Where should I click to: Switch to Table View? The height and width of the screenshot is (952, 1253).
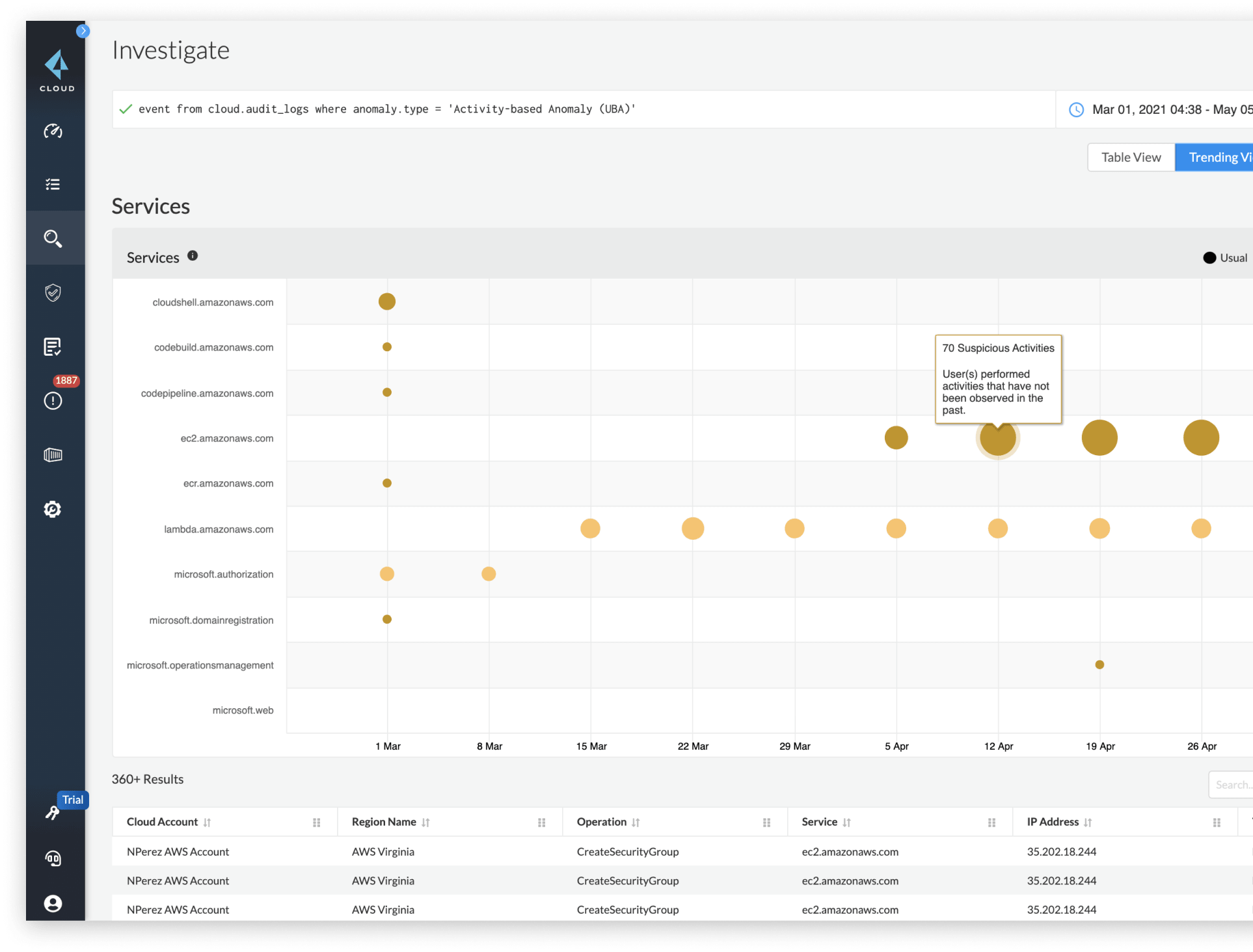click(x=1131, y=157)
